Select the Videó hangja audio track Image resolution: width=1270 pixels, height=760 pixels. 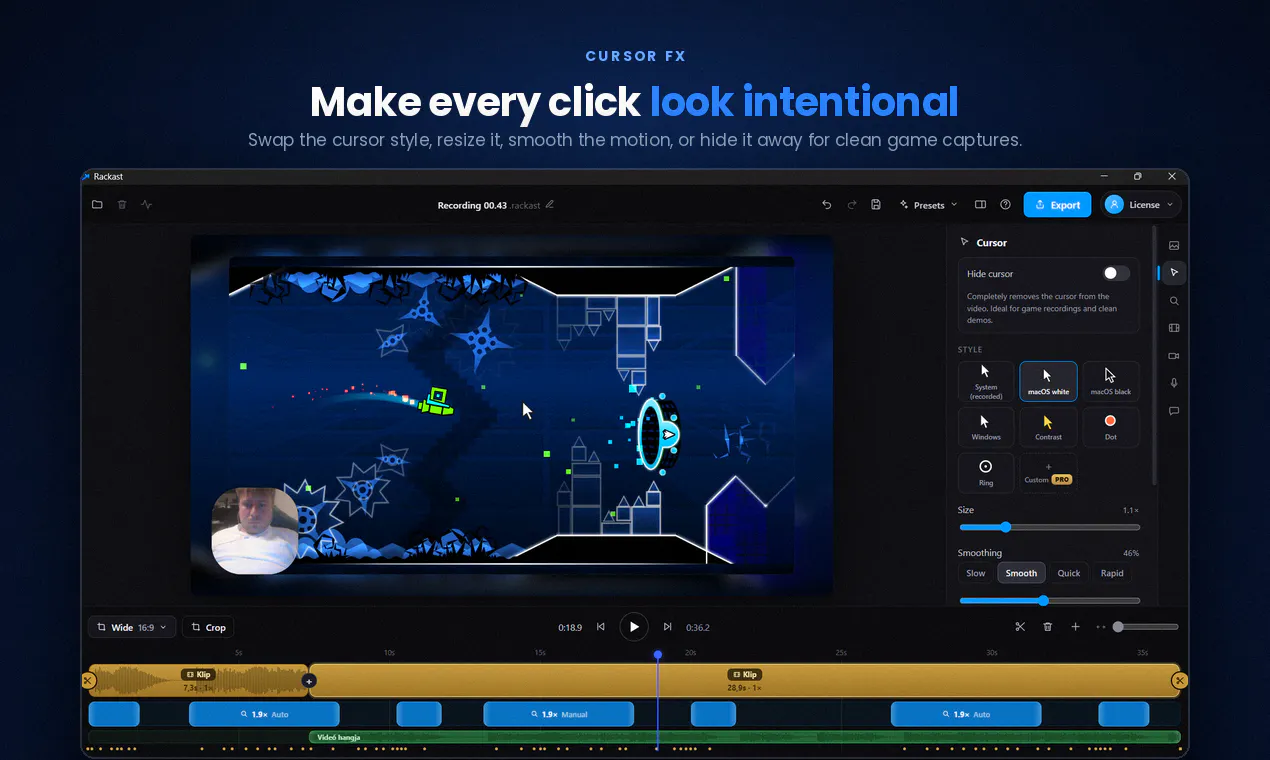[x=744, y=737]
